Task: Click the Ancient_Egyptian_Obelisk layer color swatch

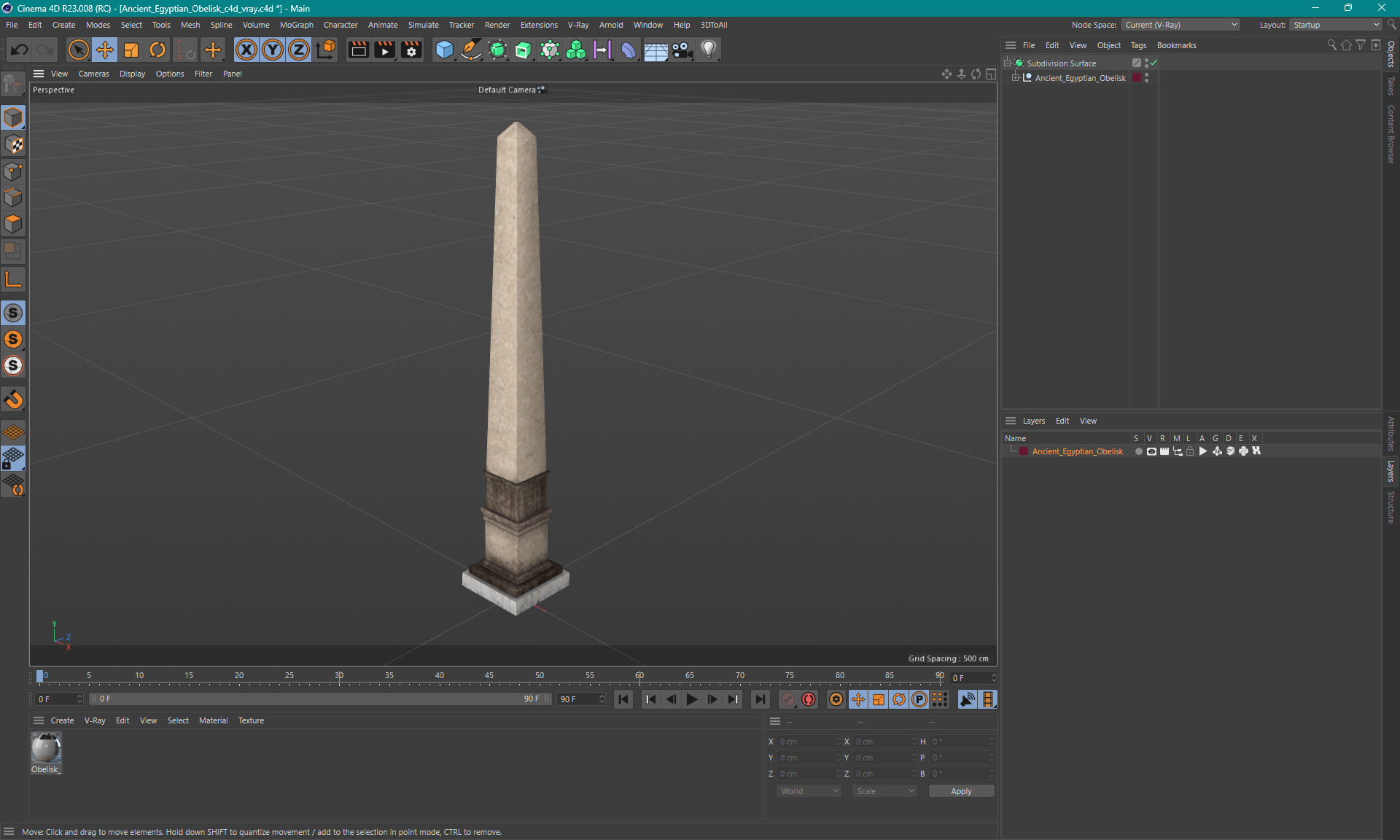Action: point(1024,451)
